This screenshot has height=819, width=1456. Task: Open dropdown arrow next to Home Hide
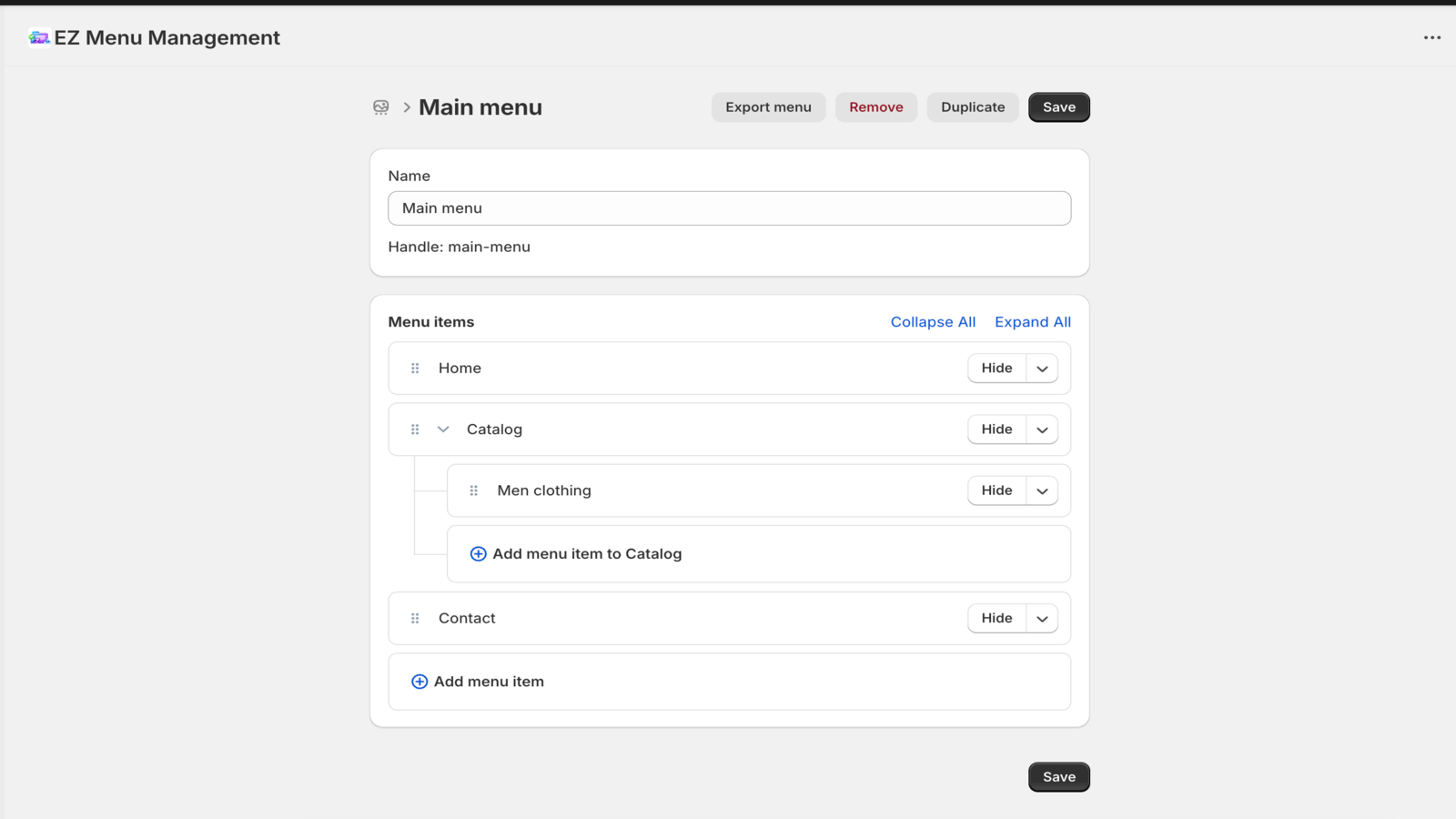[1042, 369]
